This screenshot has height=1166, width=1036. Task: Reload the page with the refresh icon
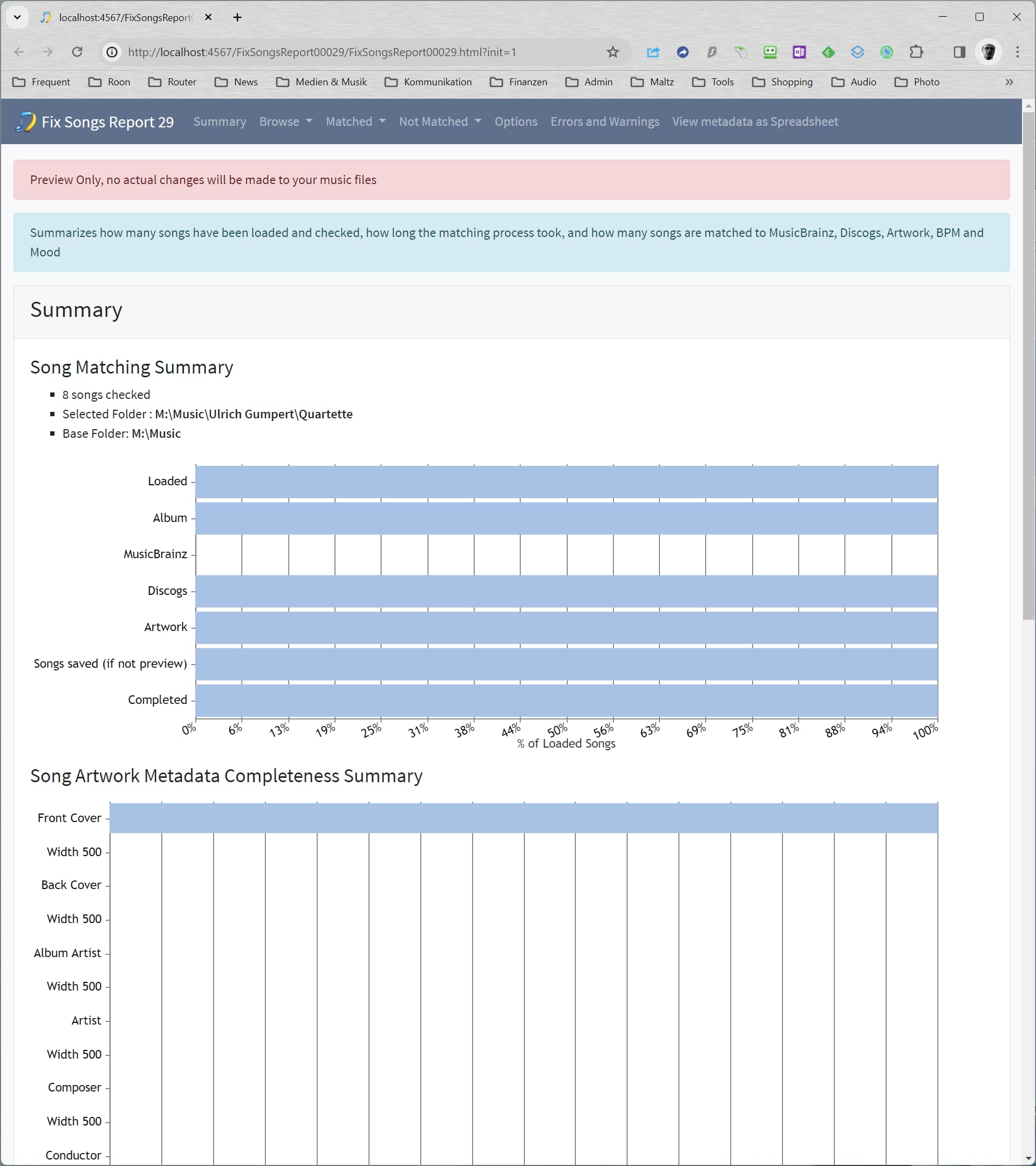77,52
